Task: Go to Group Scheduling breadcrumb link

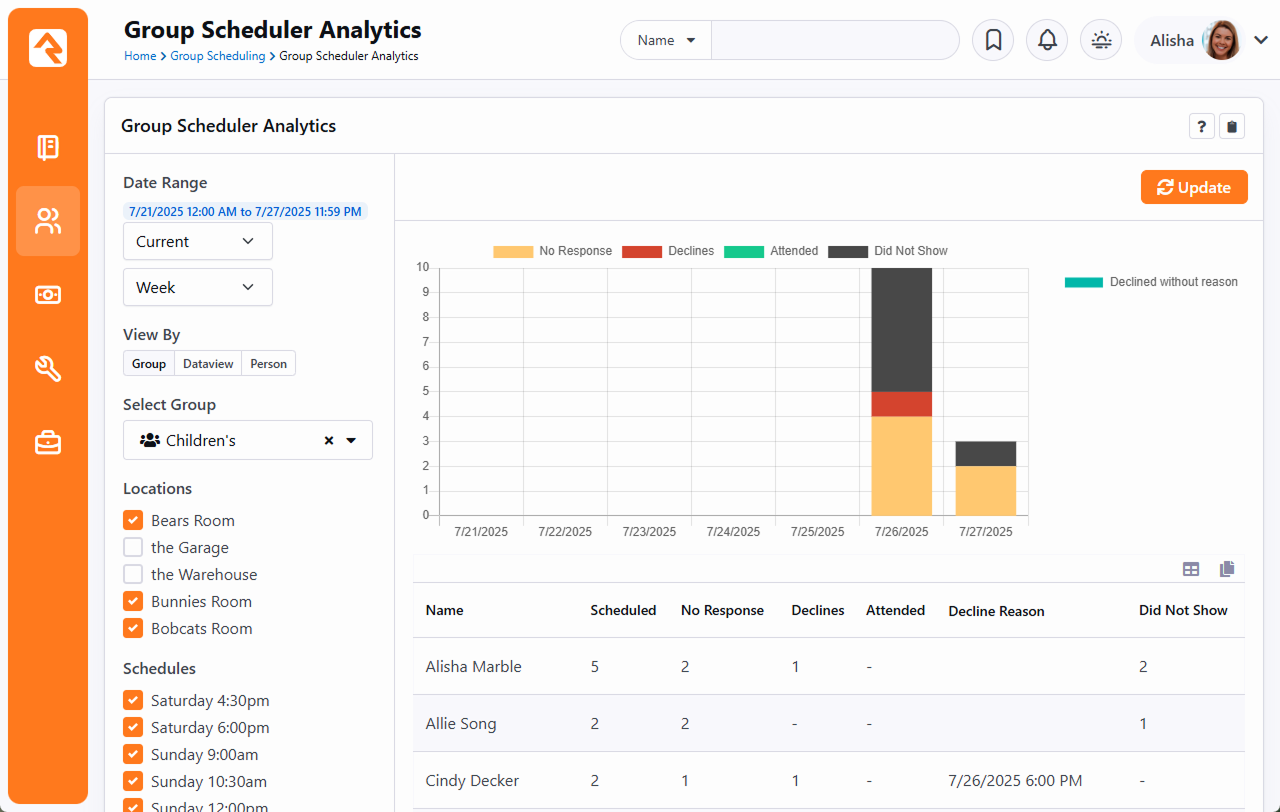Action: 217,56
